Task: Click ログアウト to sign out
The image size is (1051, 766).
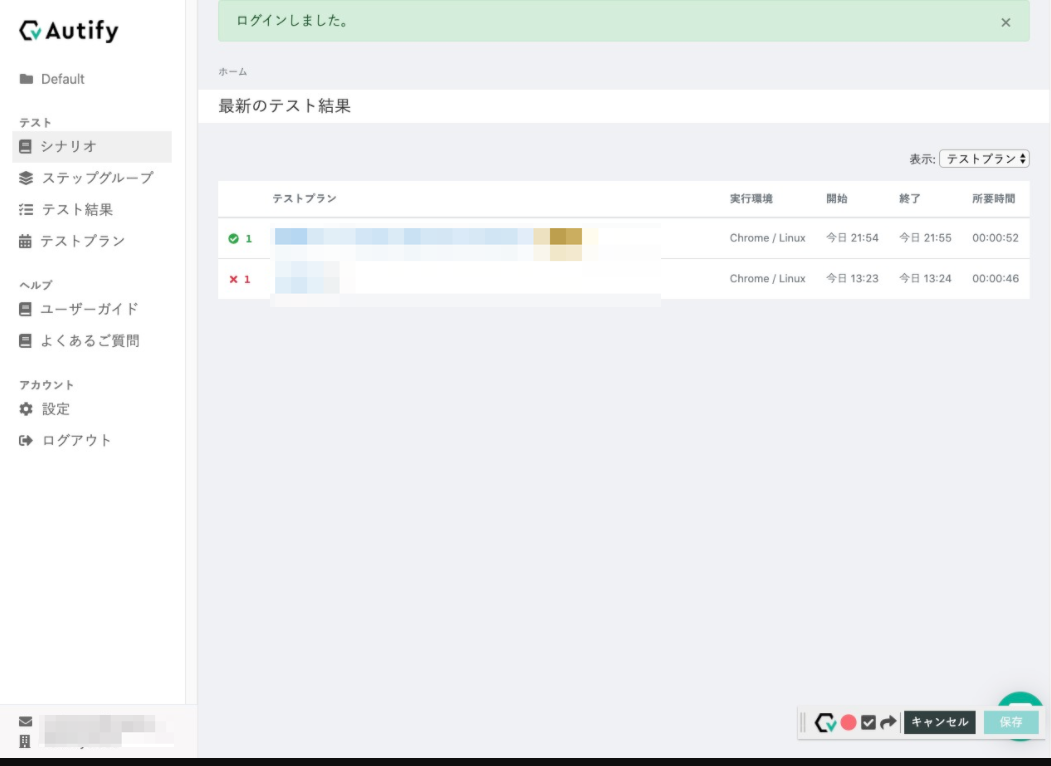Action: (65, 440)
